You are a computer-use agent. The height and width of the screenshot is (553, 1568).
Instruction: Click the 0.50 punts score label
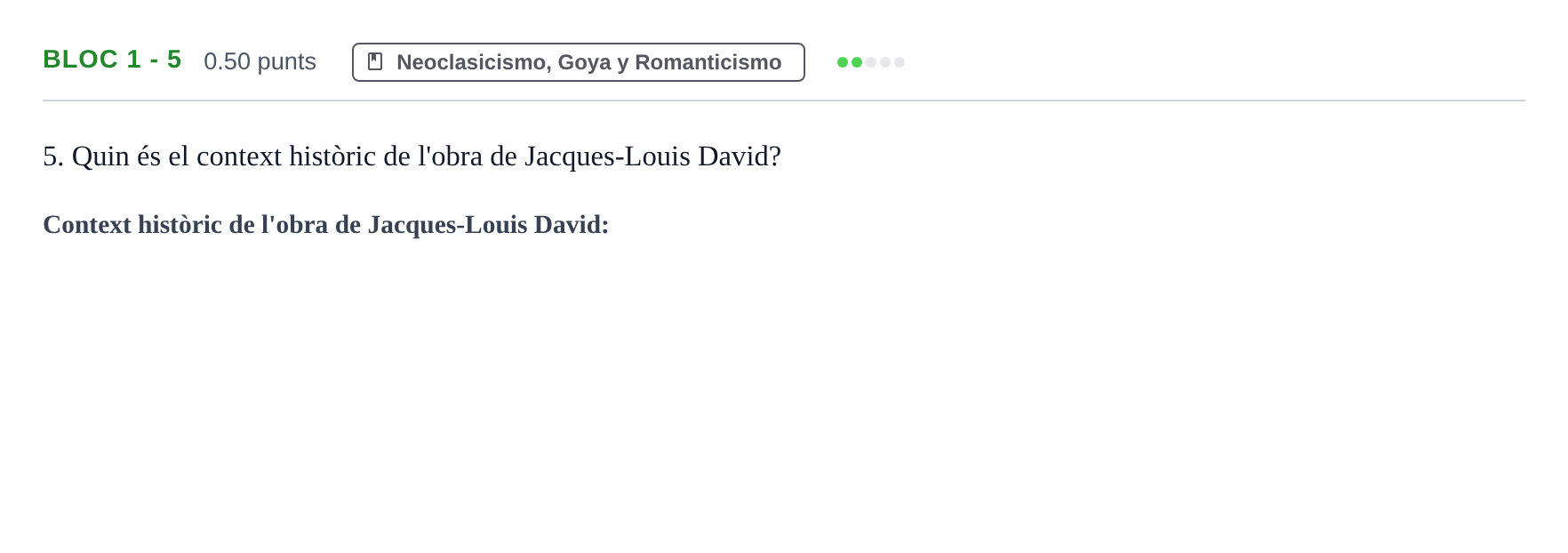coord(260,61)
